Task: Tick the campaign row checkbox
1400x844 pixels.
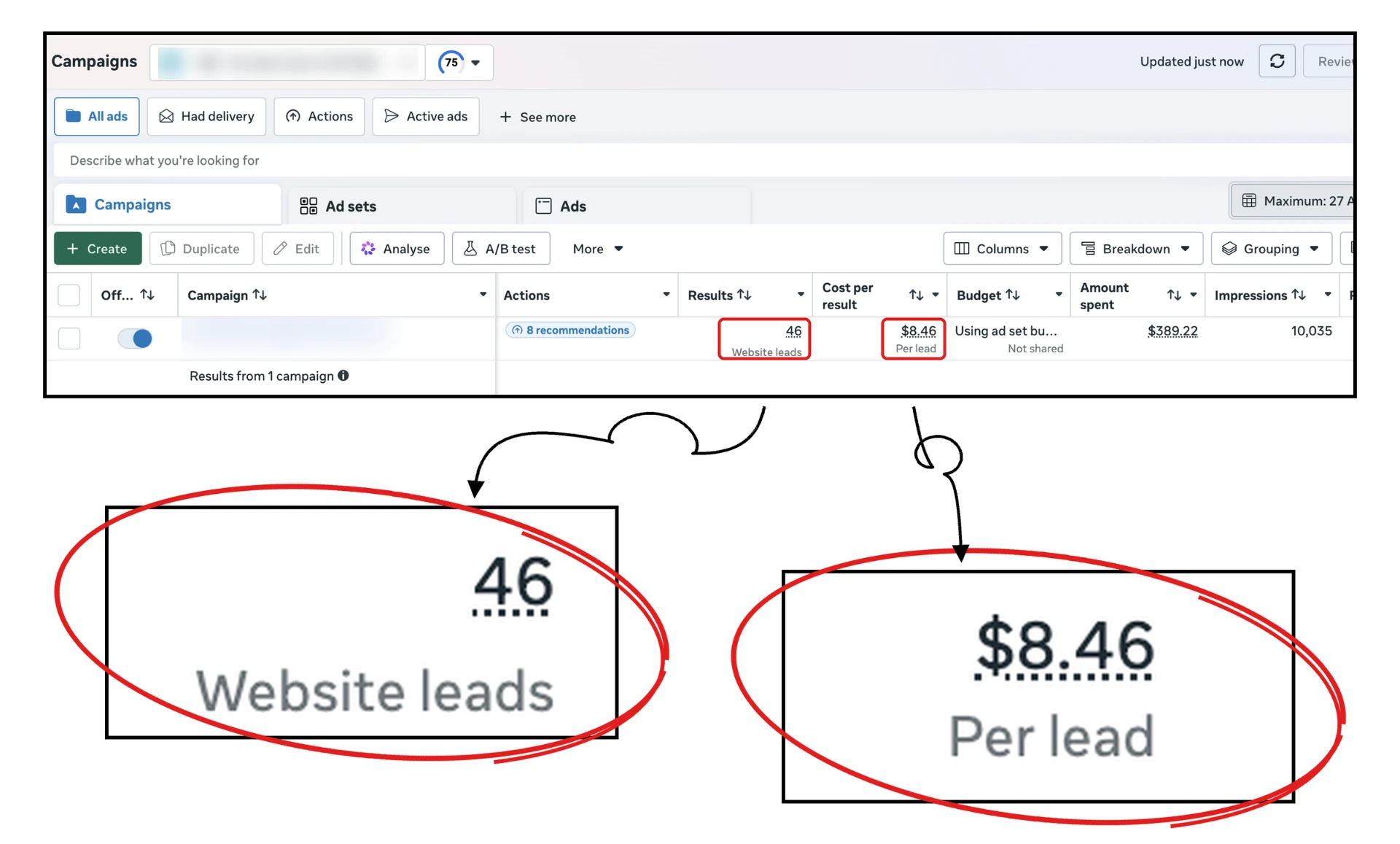Action: [x=69, y=338]
